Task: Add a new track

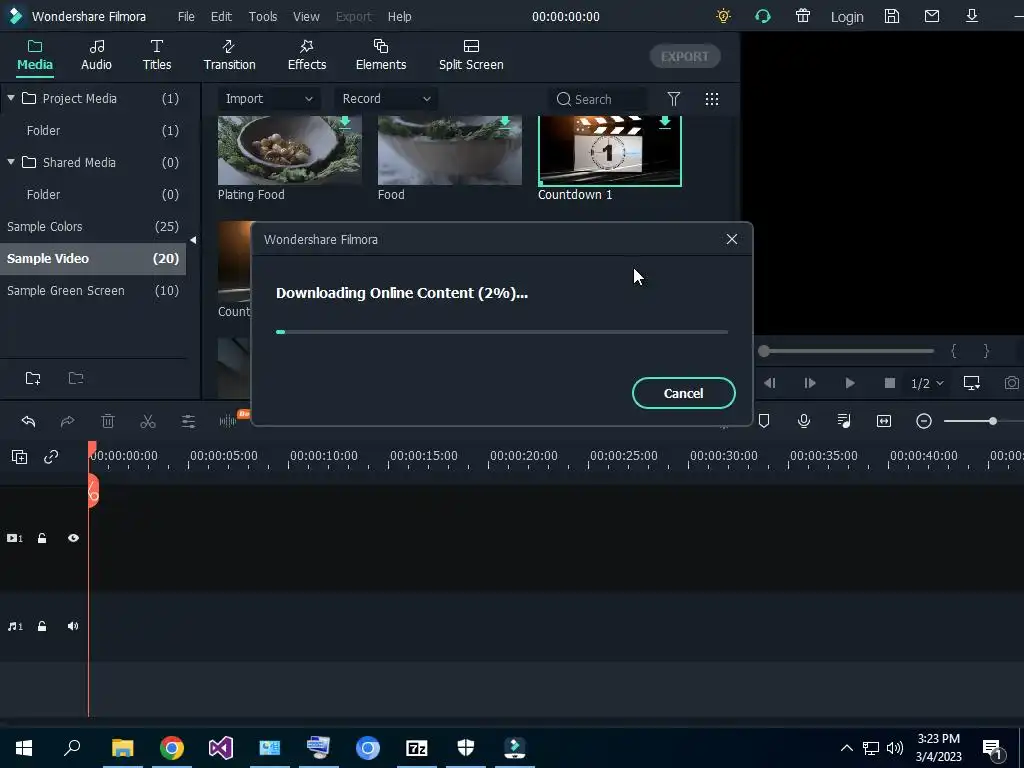Action: click(20, 457)
